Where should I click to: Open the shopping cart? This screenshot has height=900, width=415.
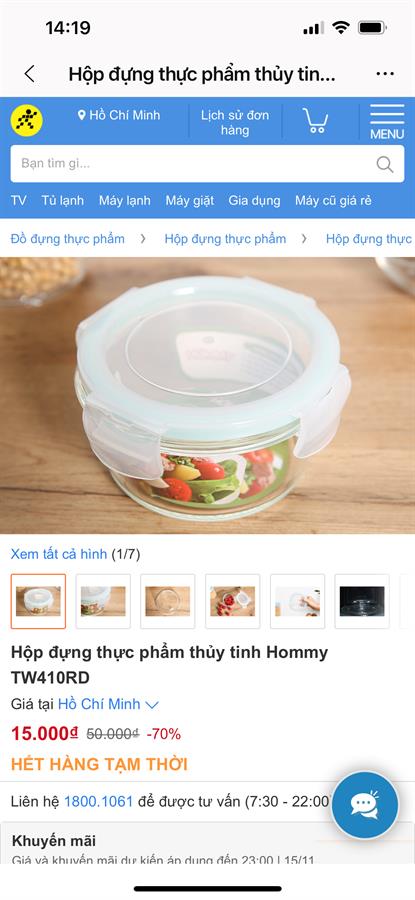(x=315, y=121)
